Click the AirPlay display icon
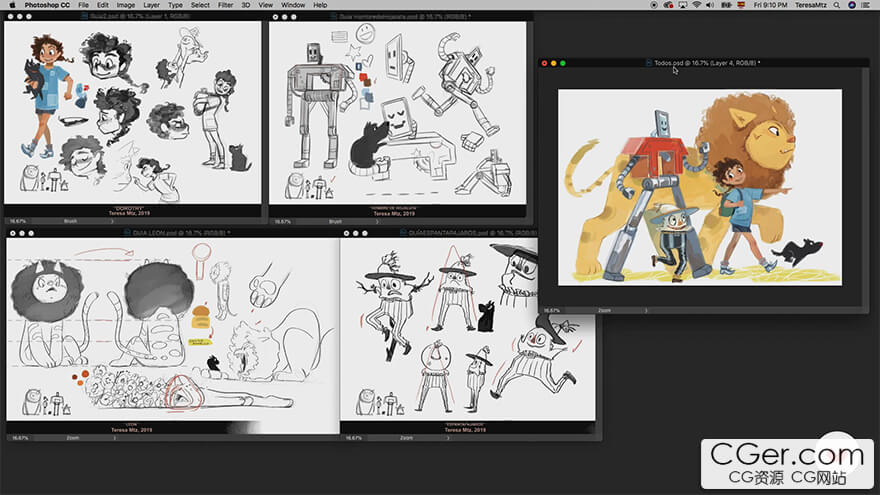880x495 pixels. pos(682,5)
